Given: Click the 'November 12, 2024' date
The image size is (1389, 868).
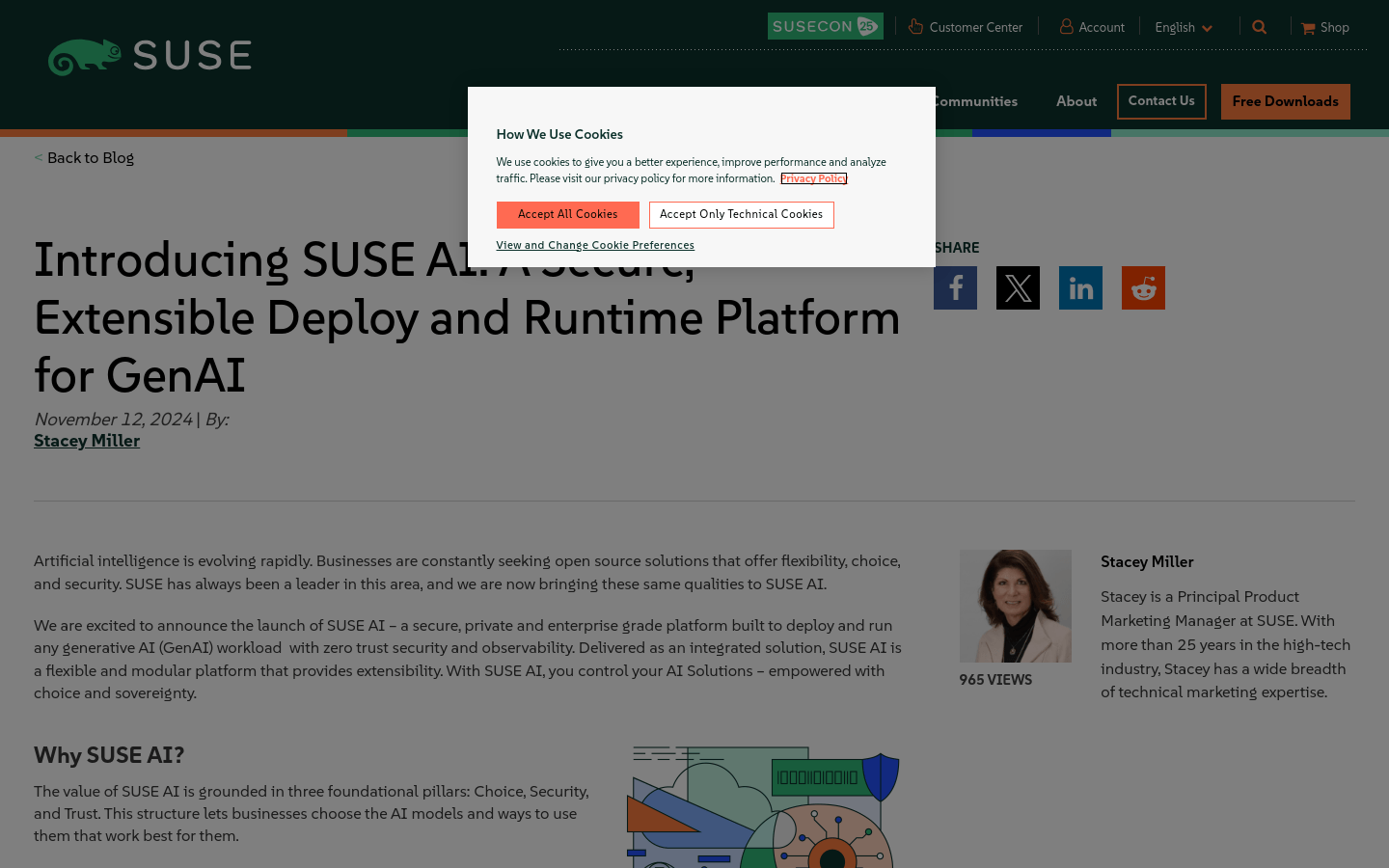Looking at the screenshot, I should (113, 420).
